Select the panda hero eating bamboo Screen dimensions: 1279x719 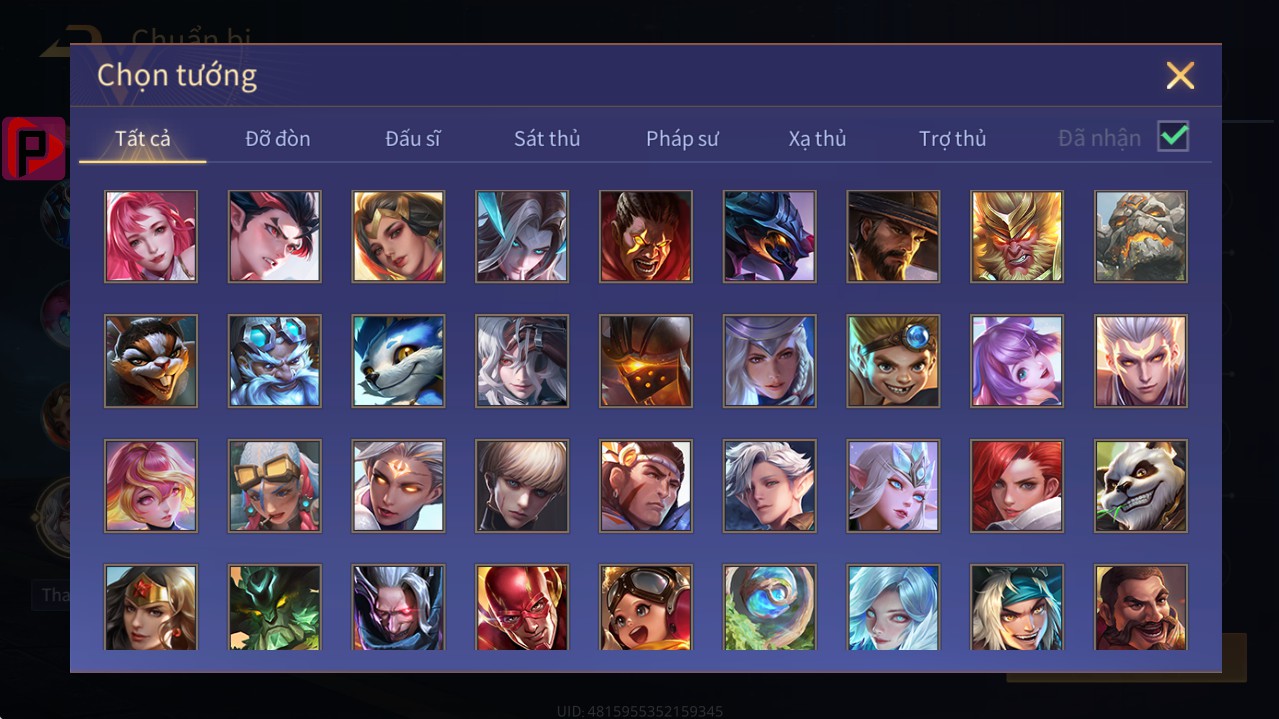coord(1141,486)
